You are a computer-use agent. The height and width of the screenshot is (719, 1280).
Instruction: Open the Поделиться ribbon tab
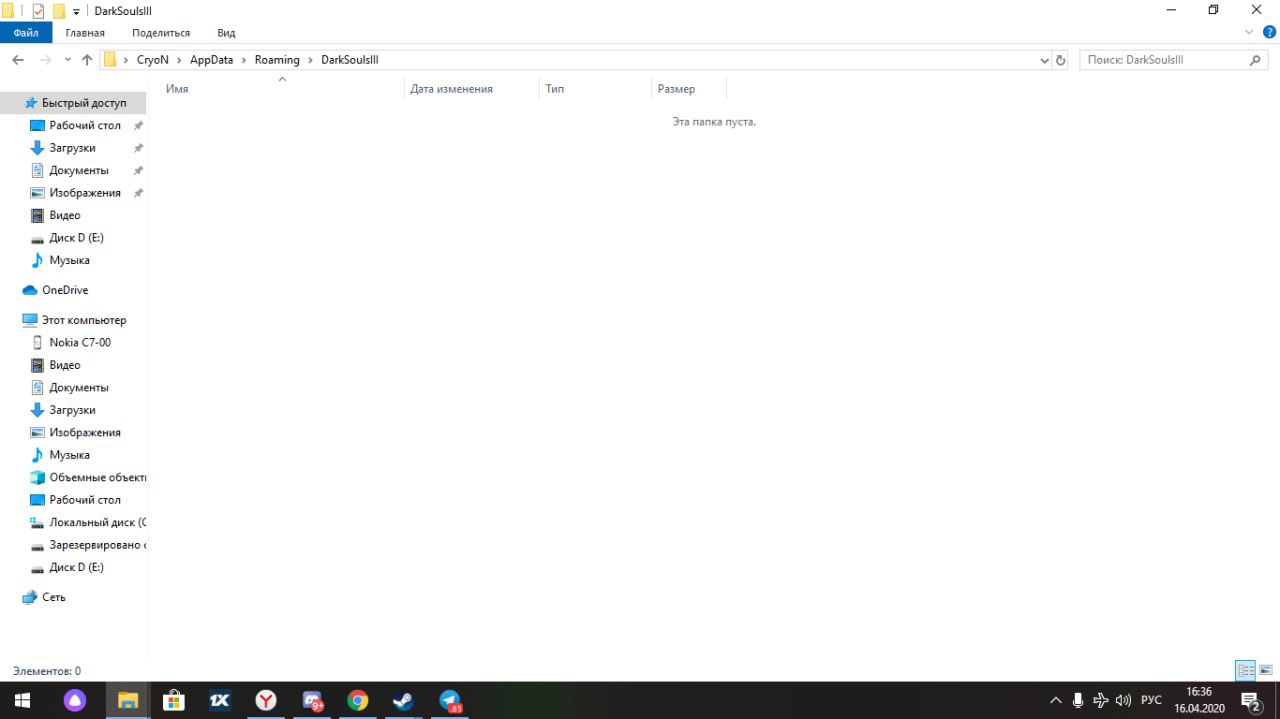pyautogui.click(x=161, y=33)
